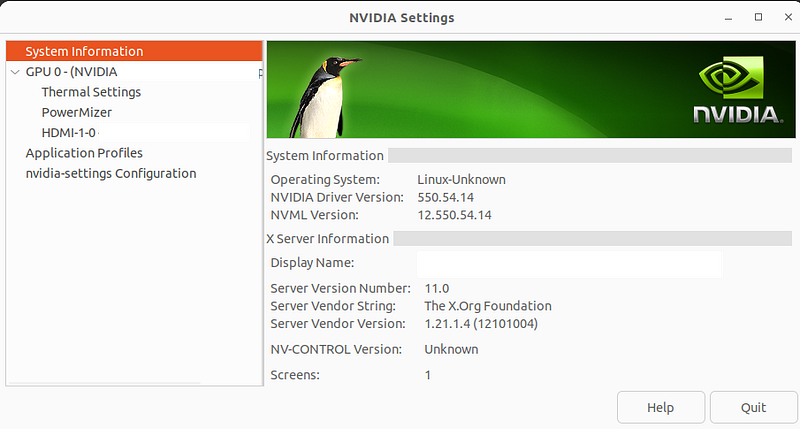Click the Server Vendor String label
Image resolution: width=800 pixels, height=429 pixels.
pos(333,306)
